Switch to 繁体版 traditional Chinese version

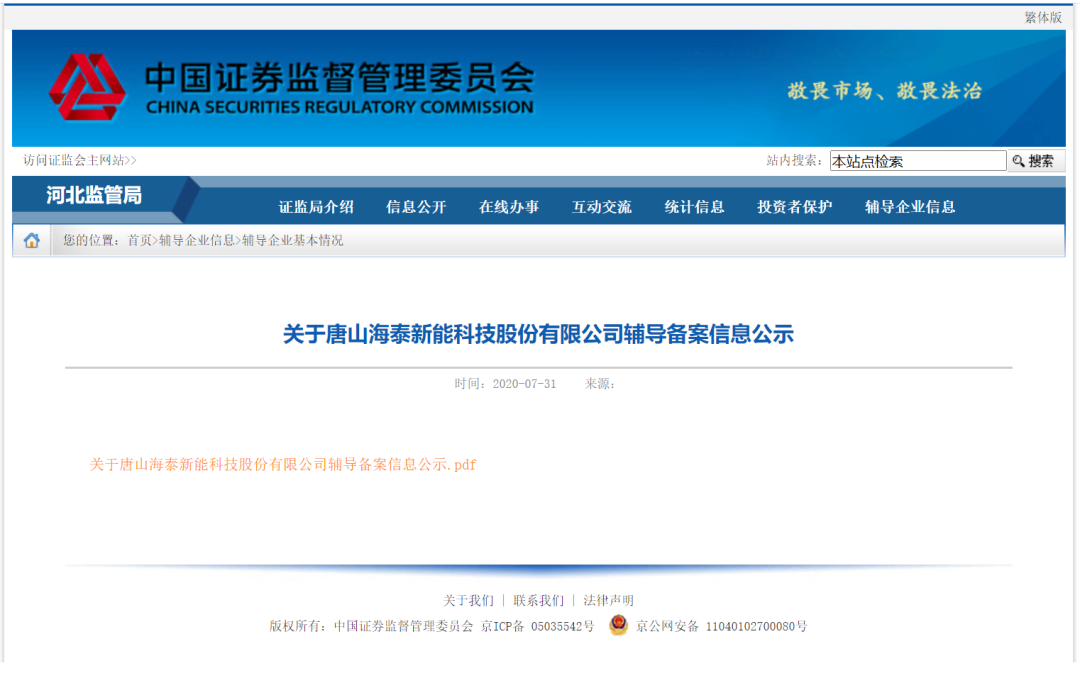point(1043,18)
